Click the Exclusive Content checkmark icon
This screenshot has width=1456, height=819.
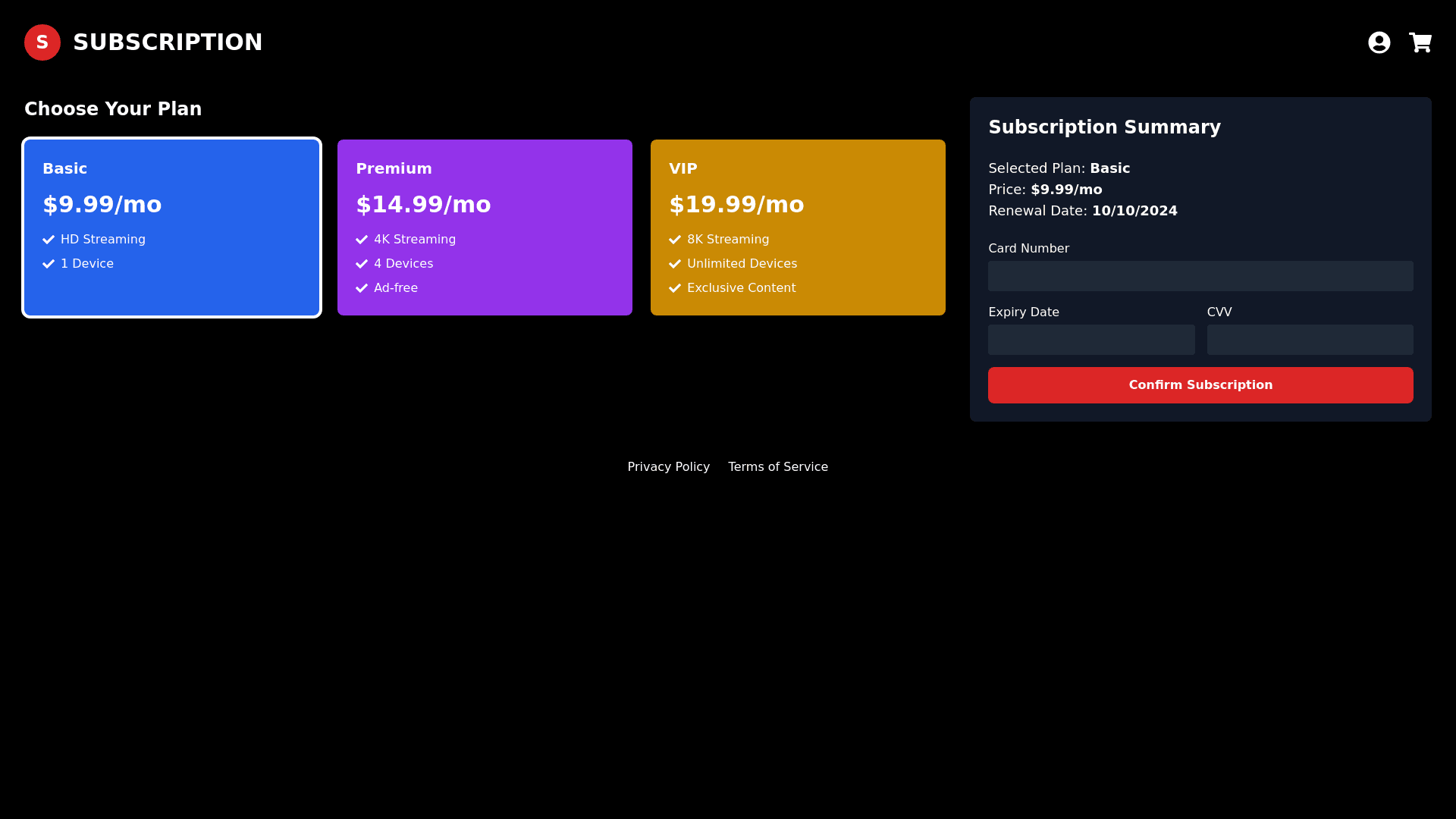click(675, 288)
